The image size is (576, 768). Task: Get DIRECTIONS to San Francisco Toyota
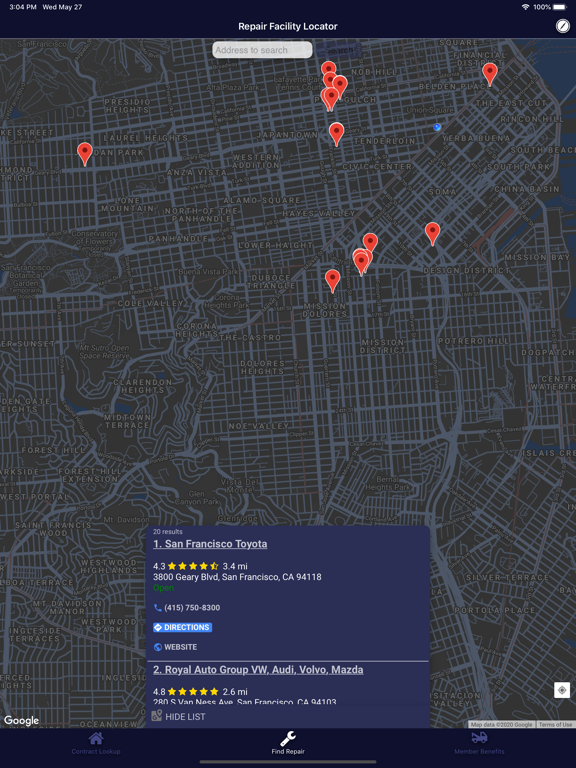pyautogui.click(x=182, y=627)
